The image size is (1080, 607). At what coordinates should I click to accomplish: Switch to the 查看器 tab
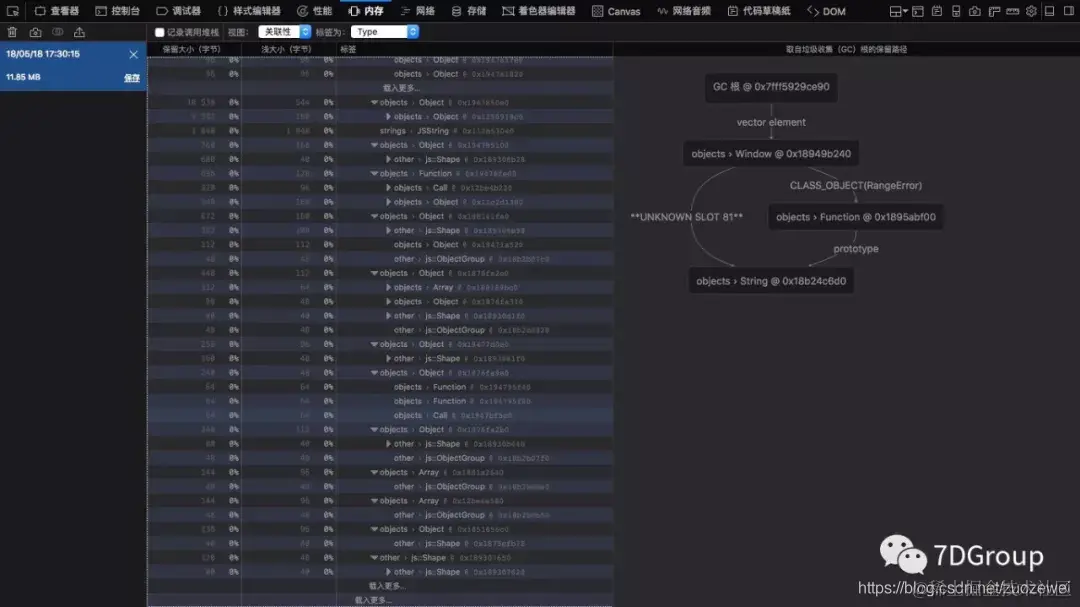56,11
